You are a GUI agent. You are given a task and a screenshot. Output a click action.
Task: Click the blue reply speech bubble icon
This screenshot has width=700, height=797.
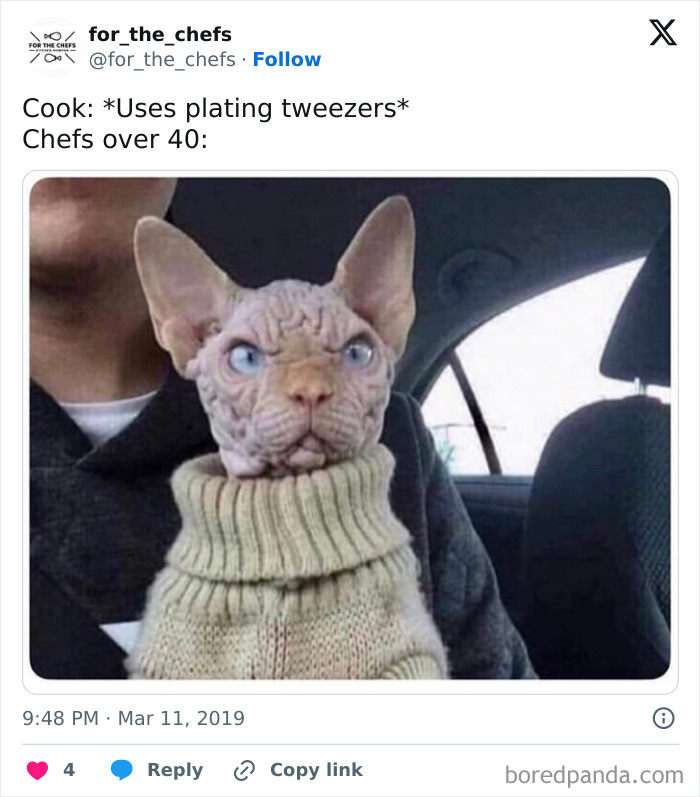122,770
